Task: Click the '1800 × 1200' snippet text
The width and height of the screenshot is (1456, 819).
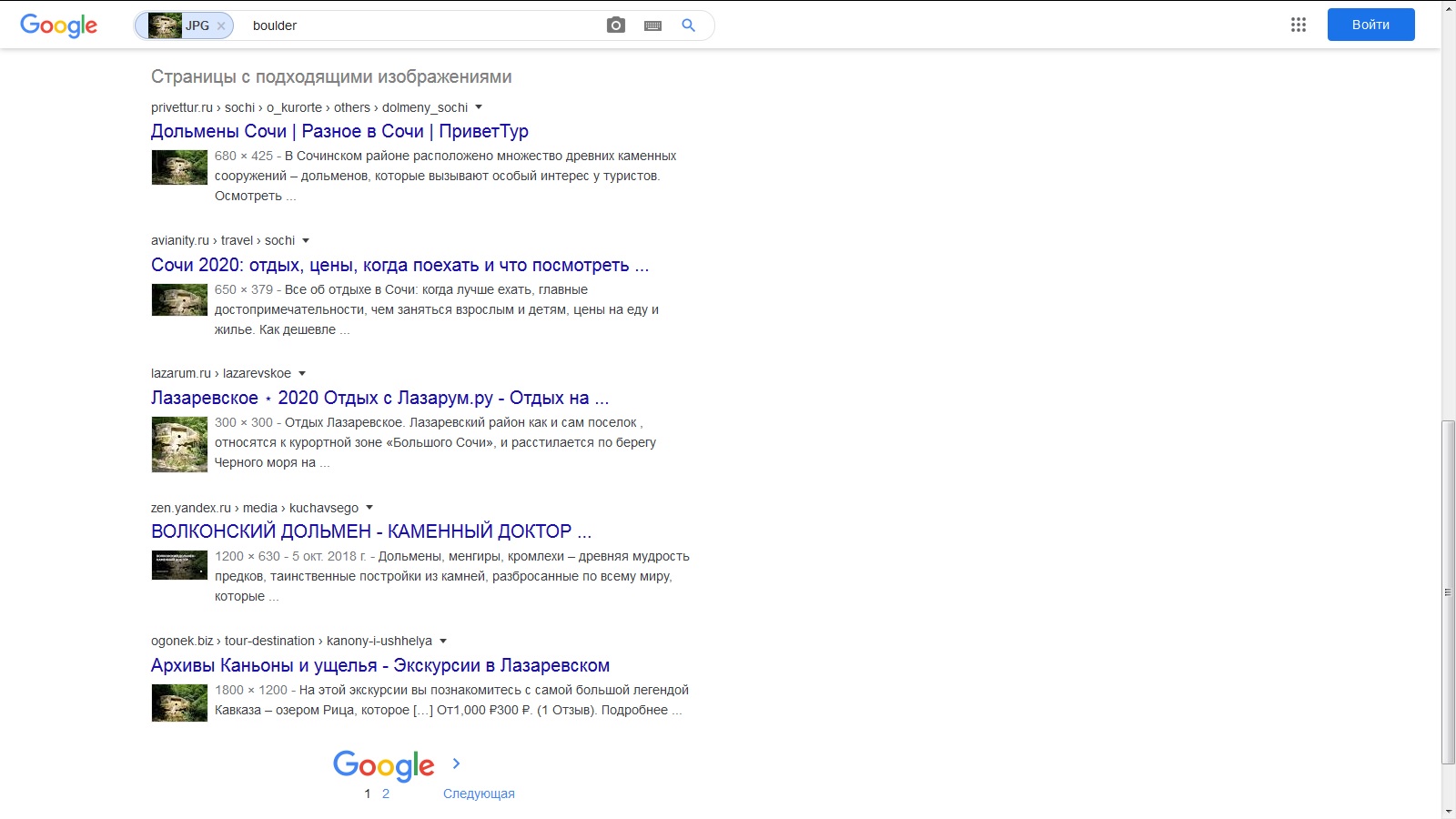Action: click(x=251, y=690)
